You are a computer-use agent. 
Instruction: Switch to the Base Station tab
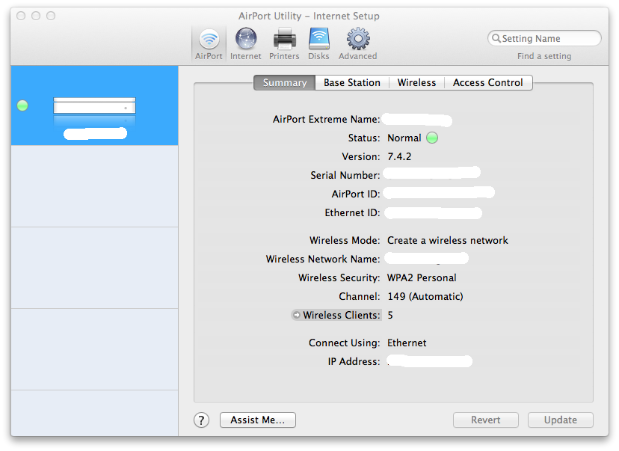click(x=352, y=83)
